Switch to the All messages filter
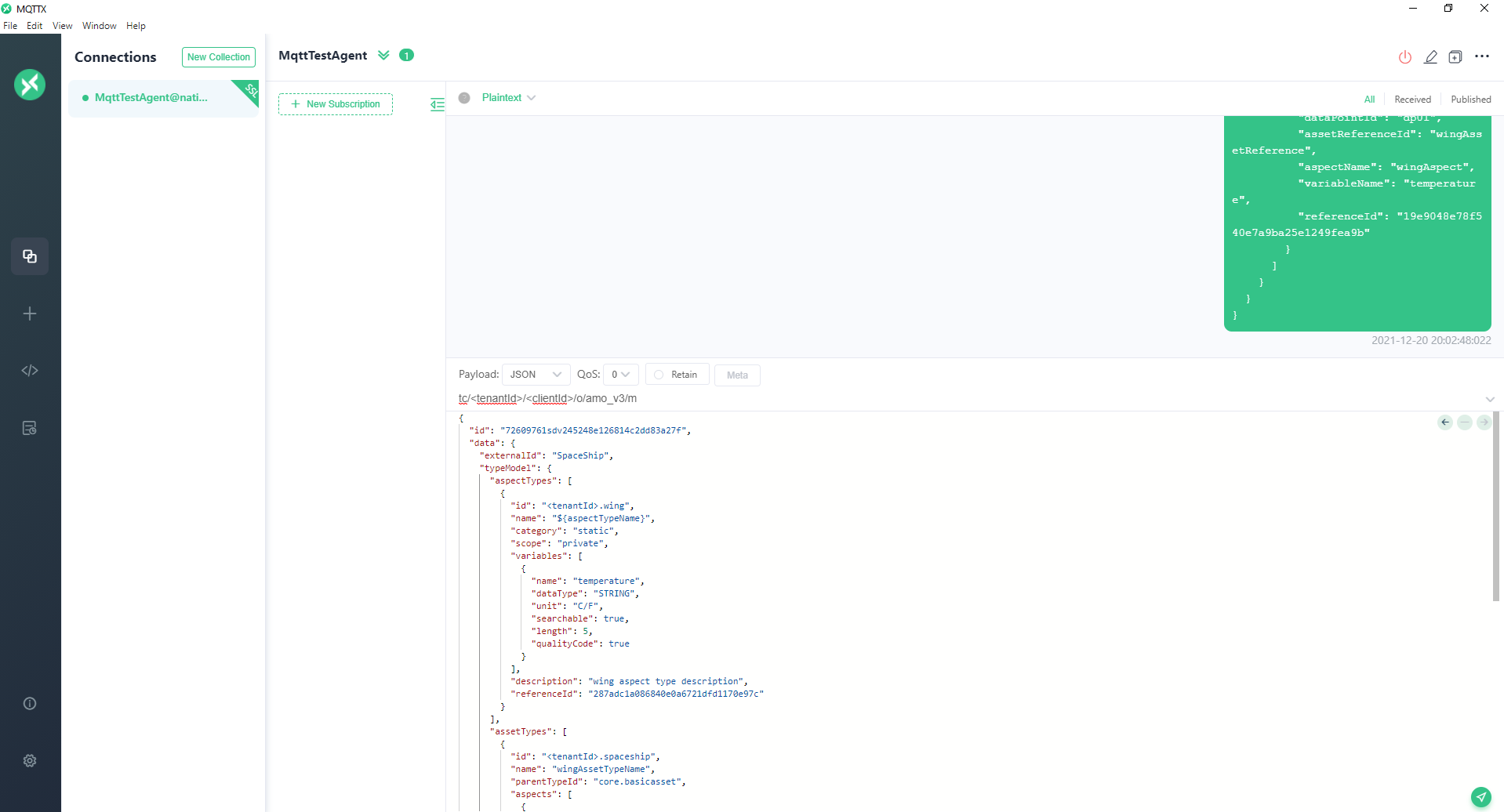Viewport: 1504px width, 812px height. [x=1369, y=100]
